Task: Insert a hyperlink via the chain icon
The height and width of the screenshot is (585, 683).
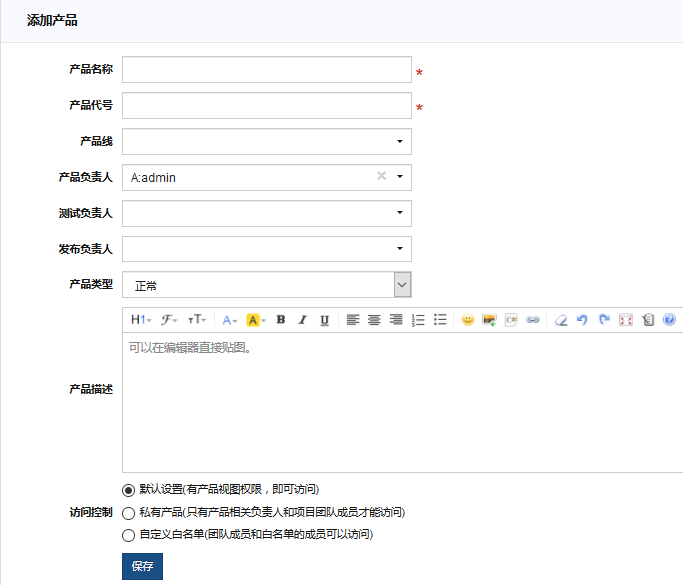Action: [533, 320]
